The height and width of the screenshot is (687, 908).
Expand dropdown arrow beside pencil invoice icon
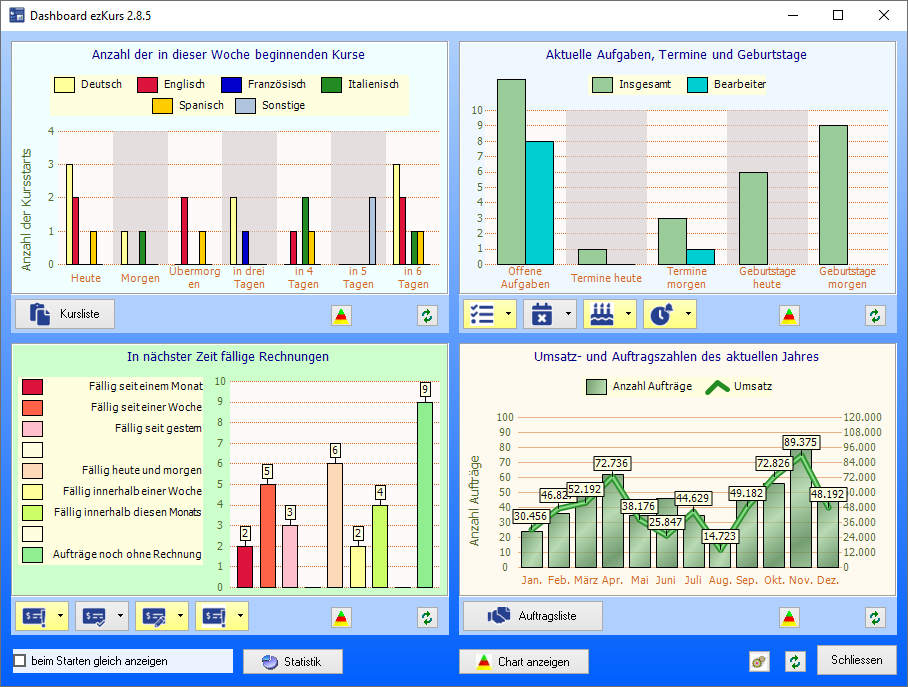pyautogui.click(x=182, y=616)
